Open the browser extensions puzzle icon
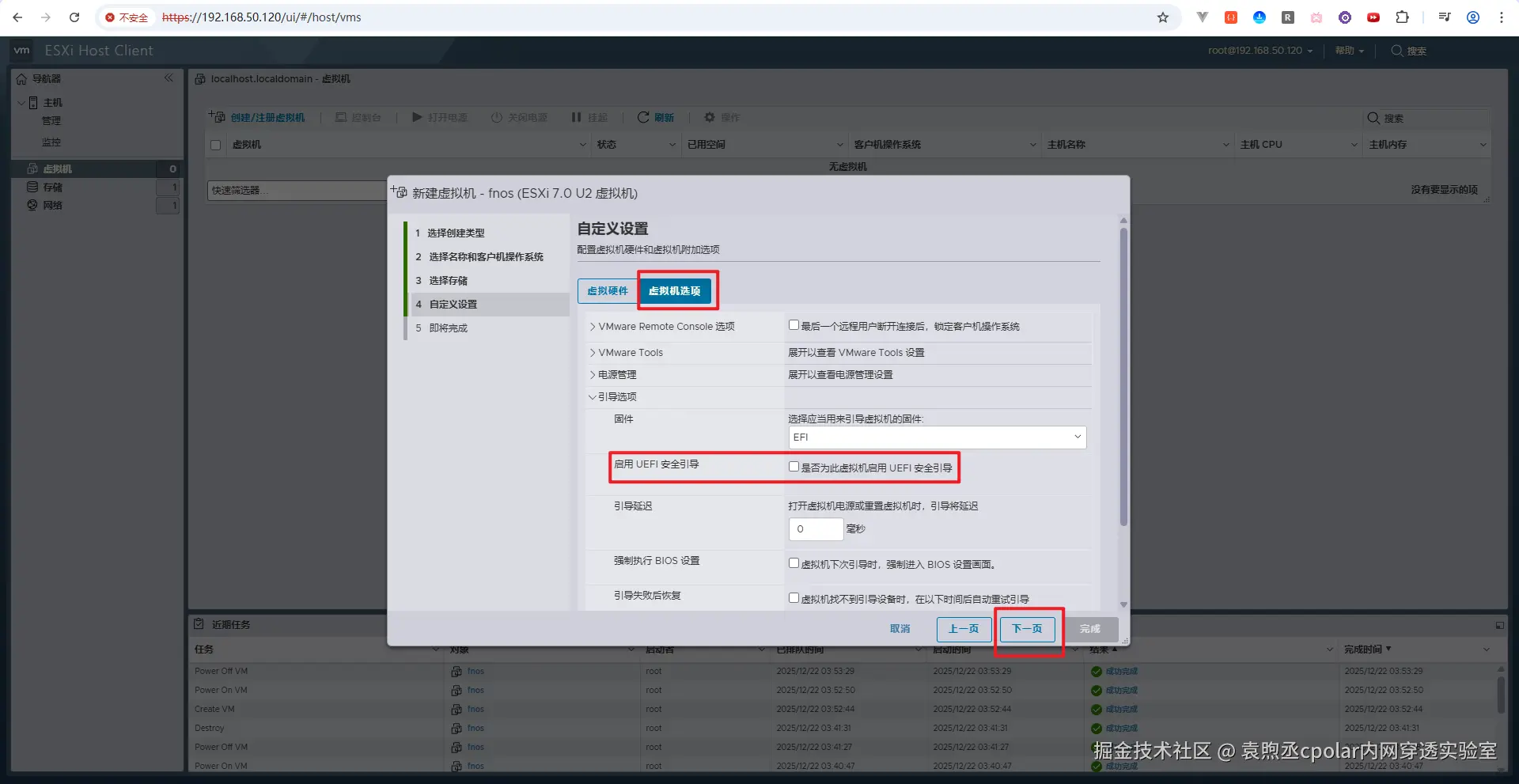 click(1402, 17)
